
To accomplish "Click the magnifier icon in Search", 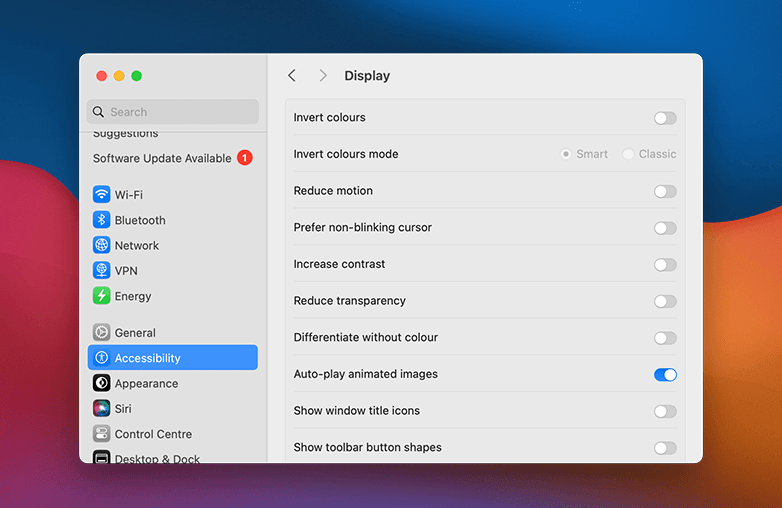I will (99, 112).
